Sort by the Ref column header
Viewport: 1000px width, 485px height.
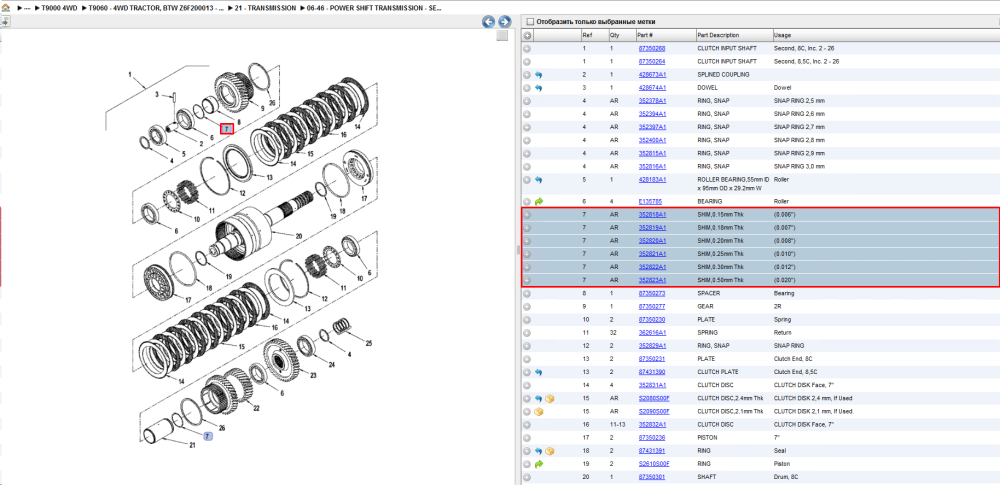pos(593,36)
